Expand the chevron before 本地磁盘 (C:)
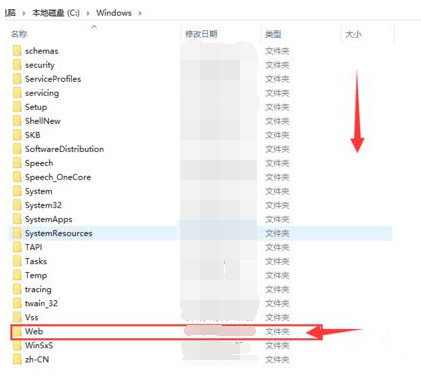The image size is (421, 379). point(24,13)
